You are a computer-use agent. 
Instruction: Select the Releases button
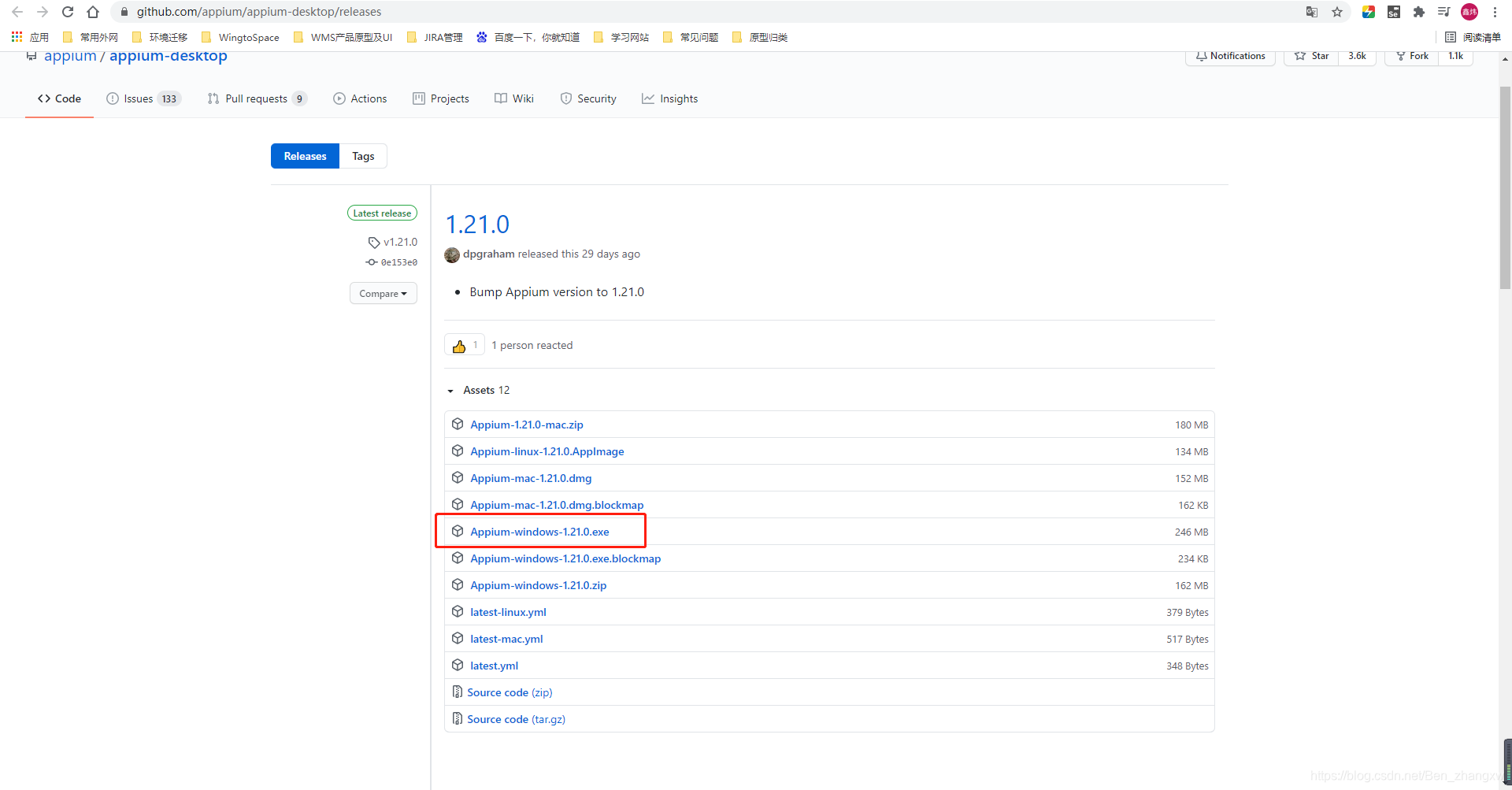point(305,156)
